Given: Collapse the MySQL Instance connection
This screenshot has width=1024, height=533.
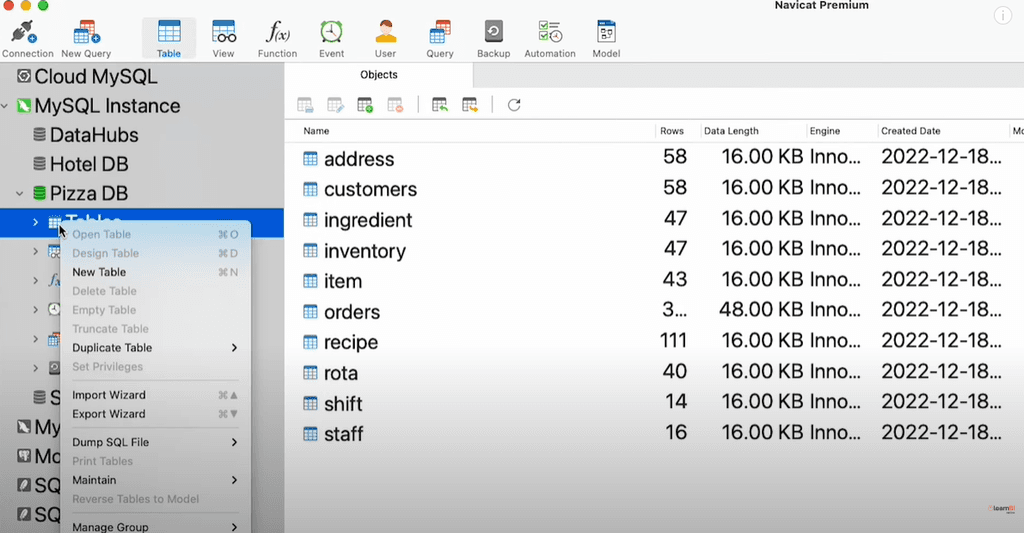Looking at the screenshot, I should click(6, 106).
